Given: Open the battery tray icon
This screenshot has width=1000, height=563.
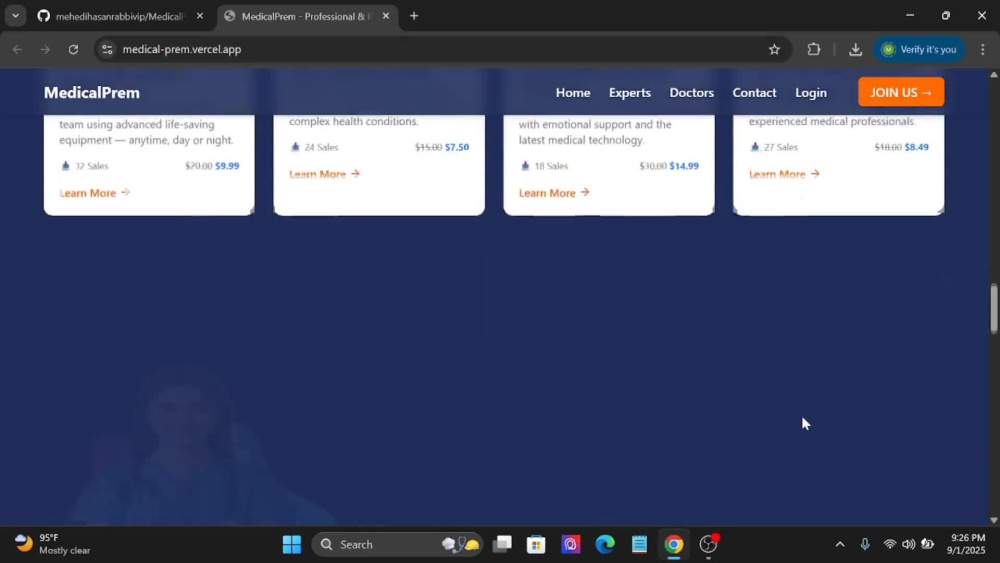Looking at the screenshot, I should pyautogui.click(x=928, y=544).
